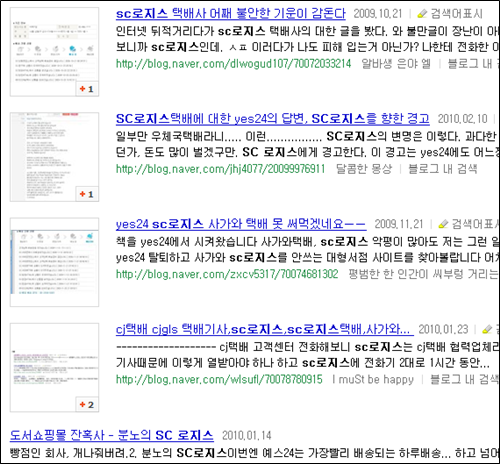500x464 pixels.
Task: Click date text 2010.02.10
Action: 463,119
